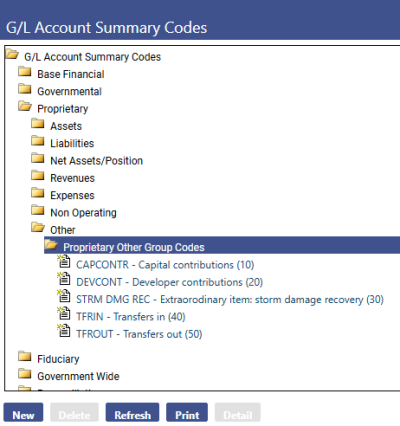This screenshot has width=400, height=426.
Task: Click the Fiduciary folder icon
Action: [x=25, y=356]
